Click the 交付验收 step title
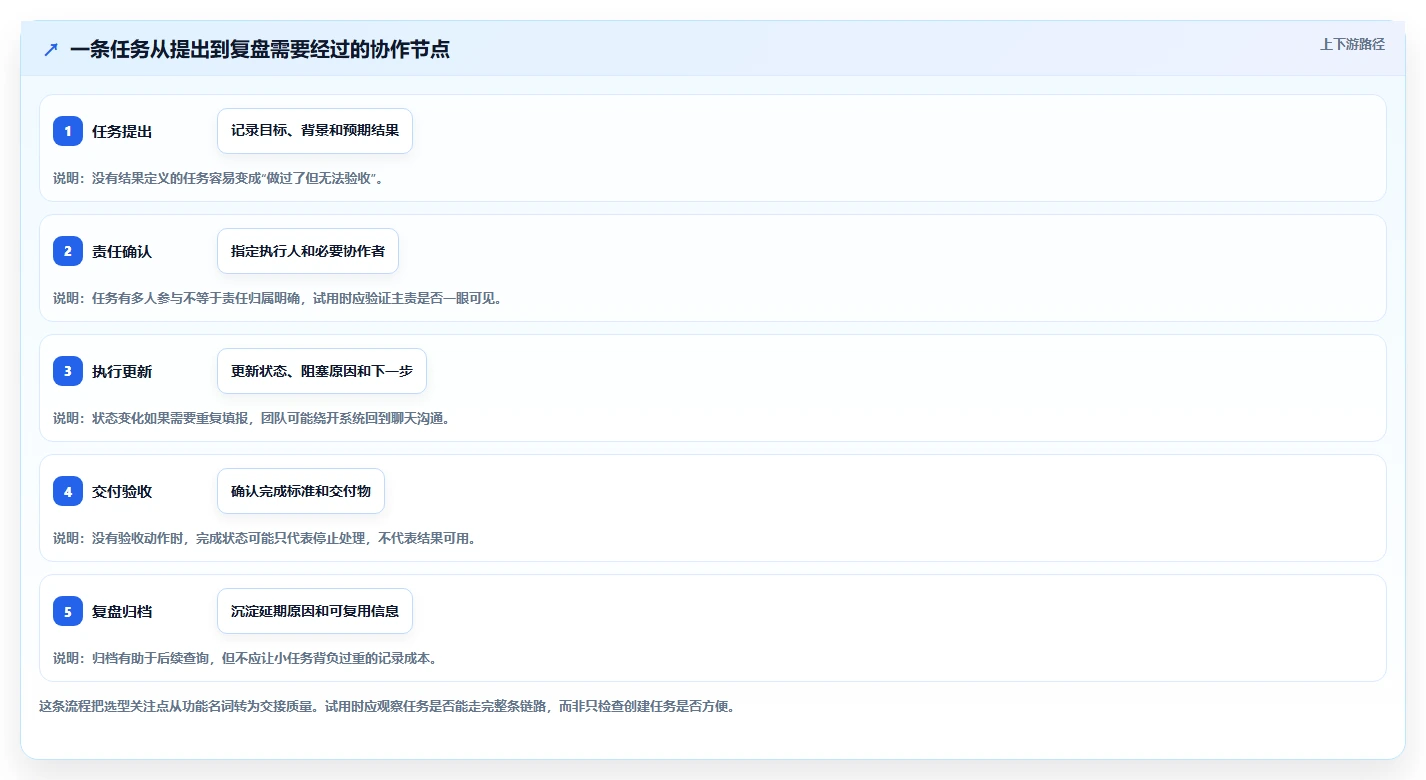Image resolution: width=1426 pixels, height=780 pixels. (x=122, y=491)
